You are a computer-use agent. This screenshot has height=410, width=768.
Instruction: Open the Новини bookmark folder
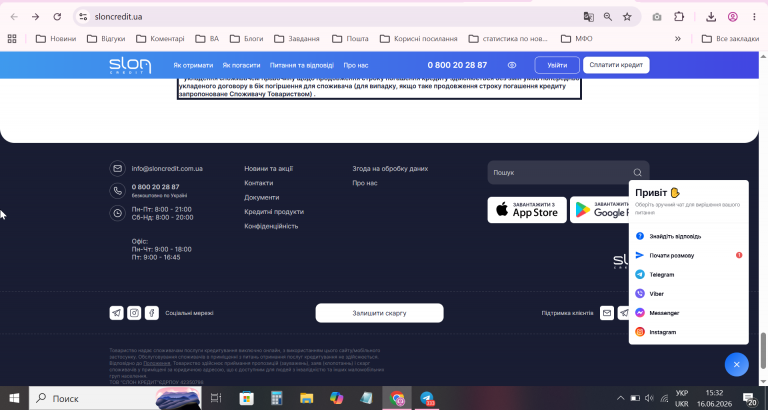click(56, 39)
